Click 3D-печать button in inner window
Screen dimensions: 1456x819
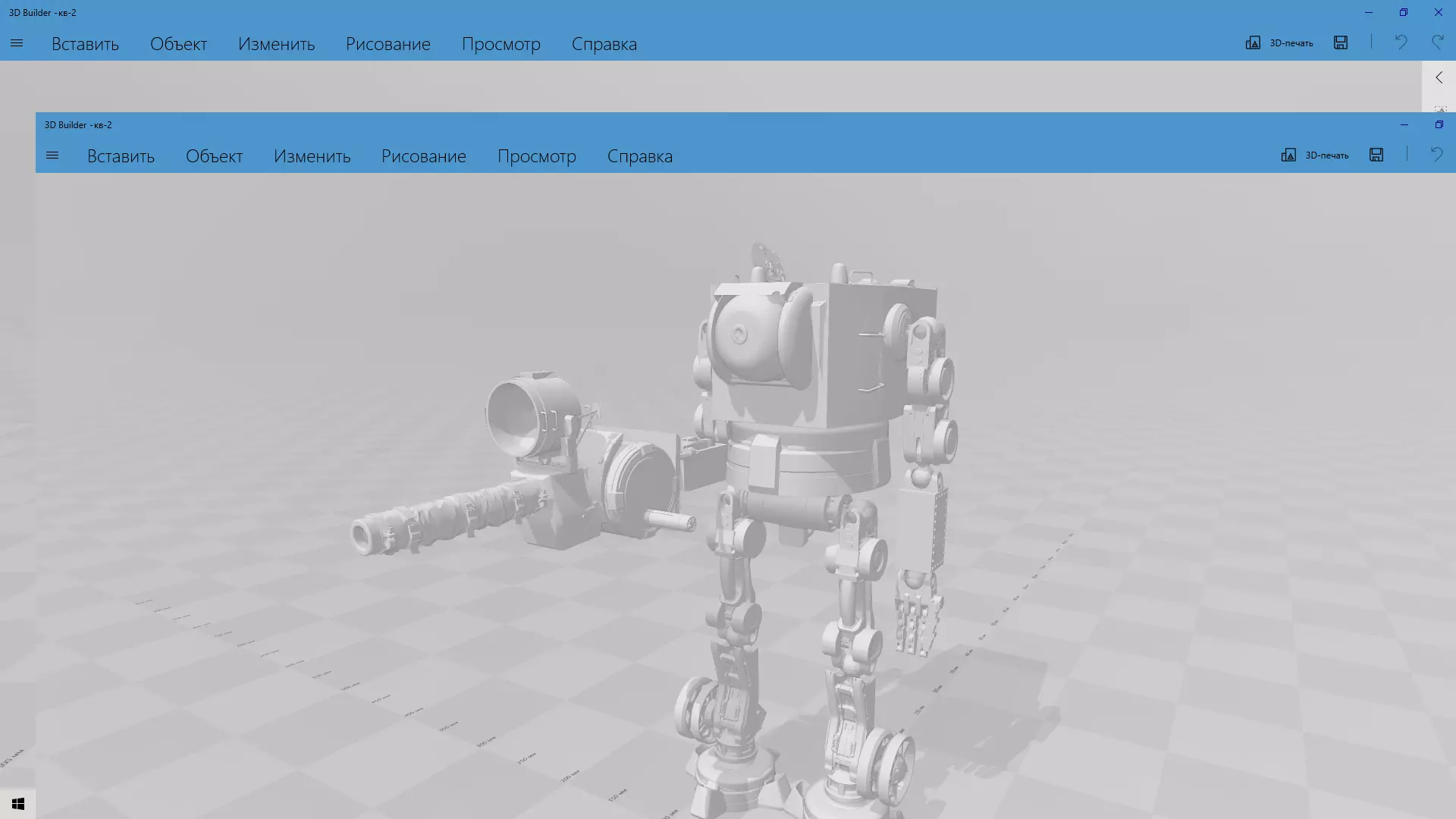(1315, 155)
